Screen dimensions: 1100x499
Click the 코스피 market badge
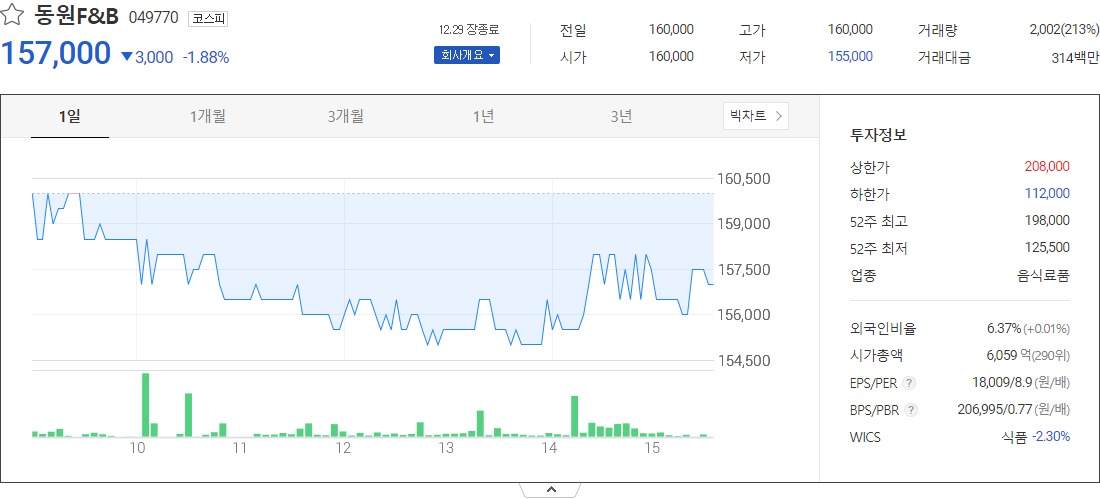208,19
